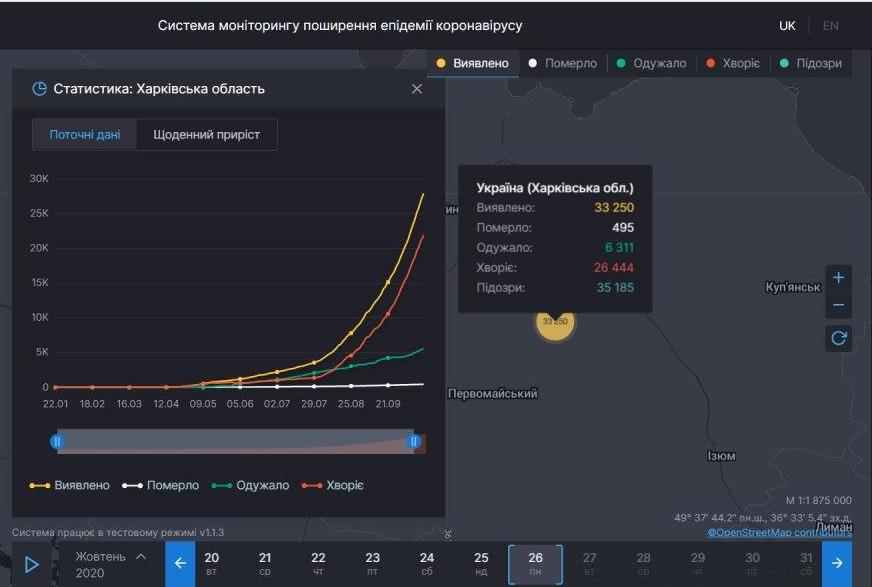Click the blue left arrow in date timeline
872x587 pixels.
(x=179, y=564)
